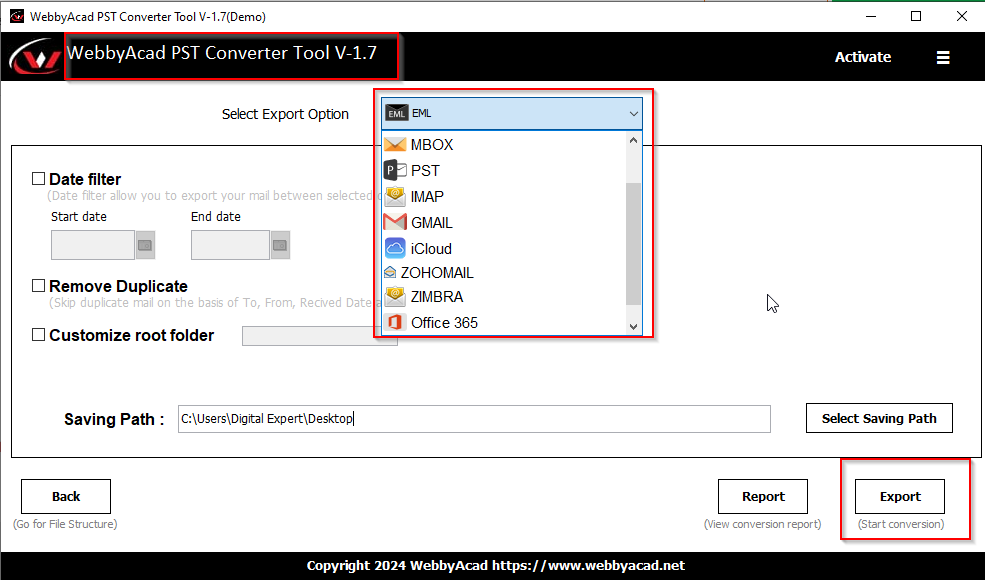Click the Start date input box
The image size is (985, 580).
click(x=93, y=245)
